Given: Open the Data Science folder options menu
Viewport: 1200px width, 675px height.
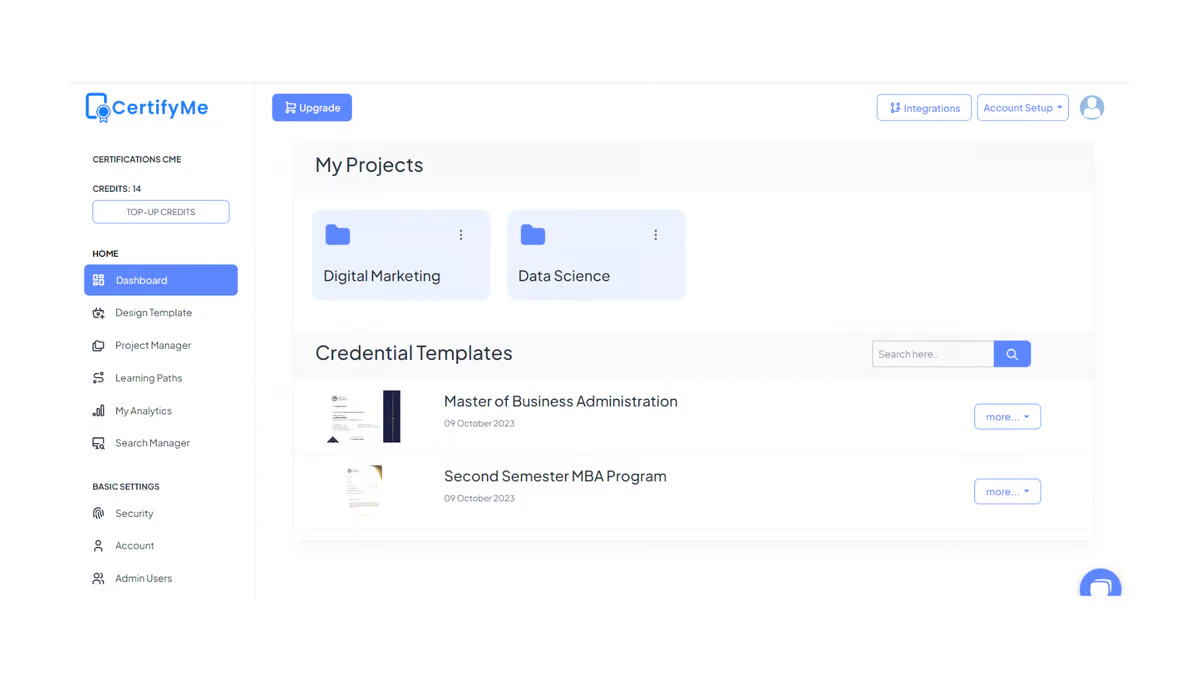Looking at the screenshot, I should 655,234.
